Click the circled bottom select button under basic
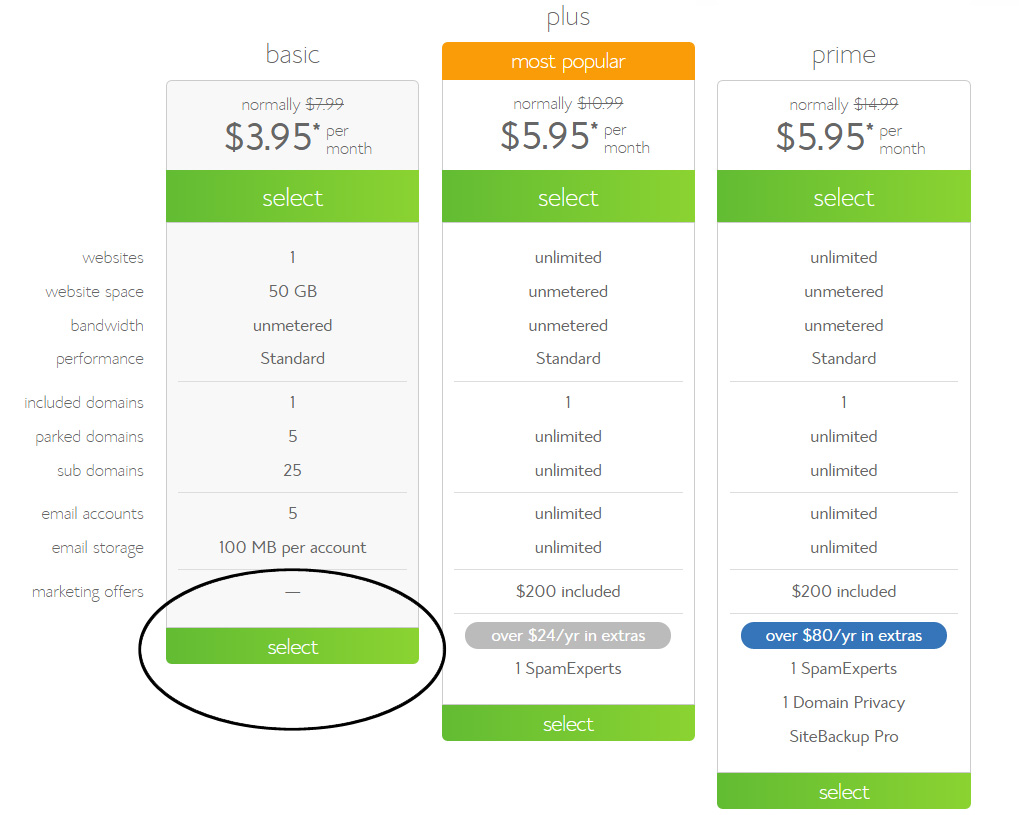Image resolution: width=1019 pixels, height=815 pixels. tap(292, 646)
